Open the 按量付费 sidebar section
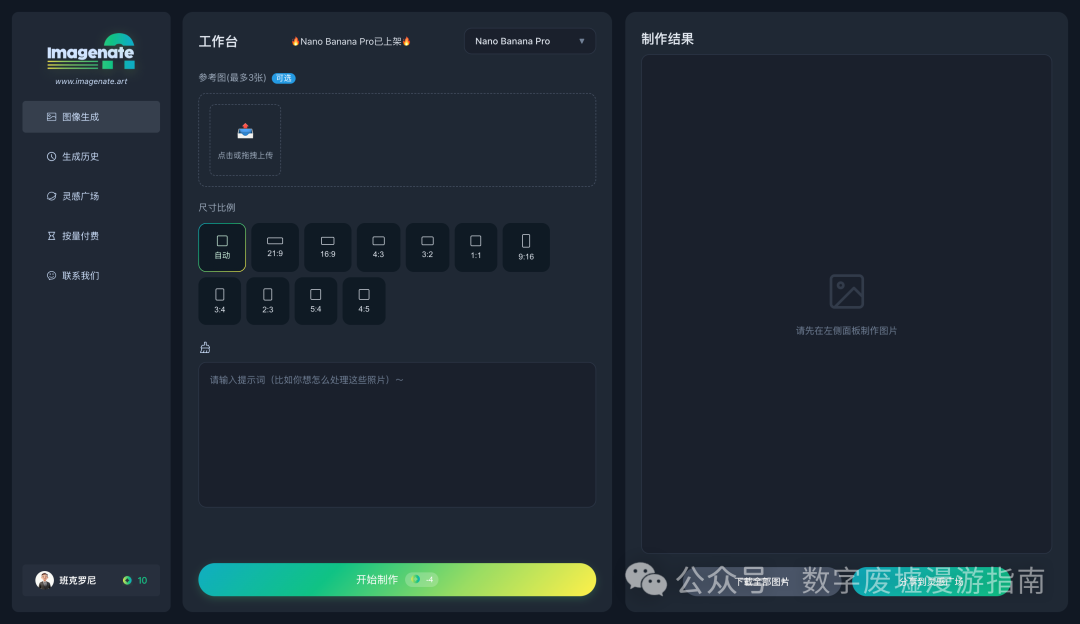The width and height of the screenshot is (1080, 624). [91, 236]
